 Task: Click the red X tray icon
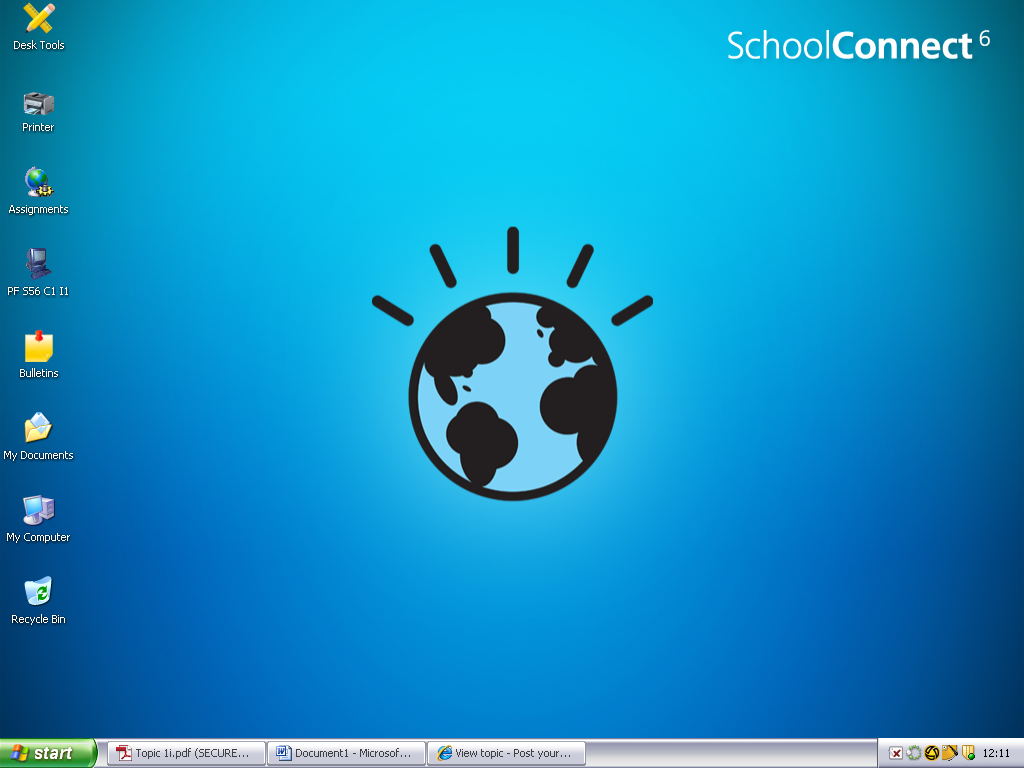896,753
